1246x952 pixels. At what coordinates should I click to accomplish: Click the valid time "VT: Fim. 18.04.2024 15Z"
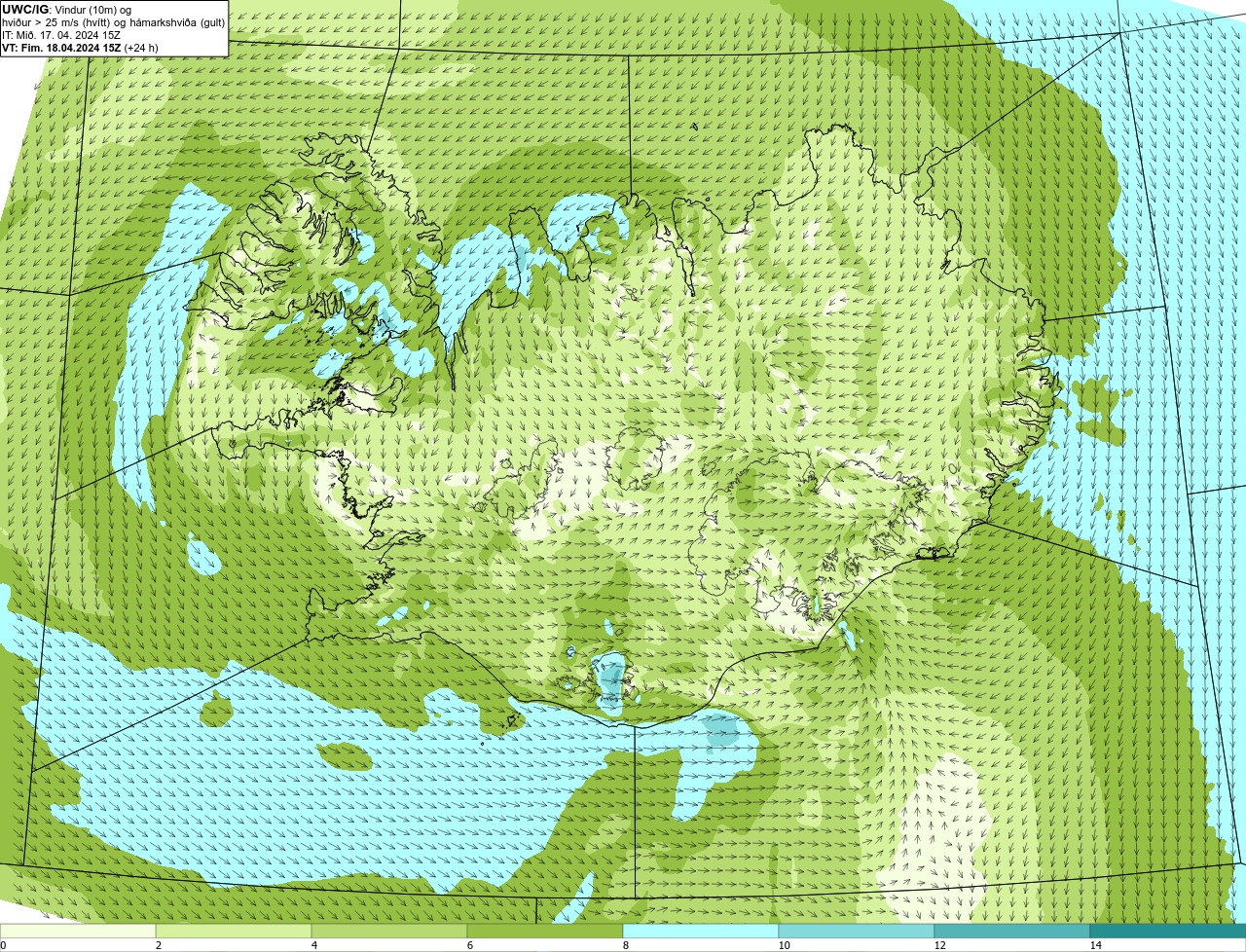pyautogui.click(x=61, y=48)
